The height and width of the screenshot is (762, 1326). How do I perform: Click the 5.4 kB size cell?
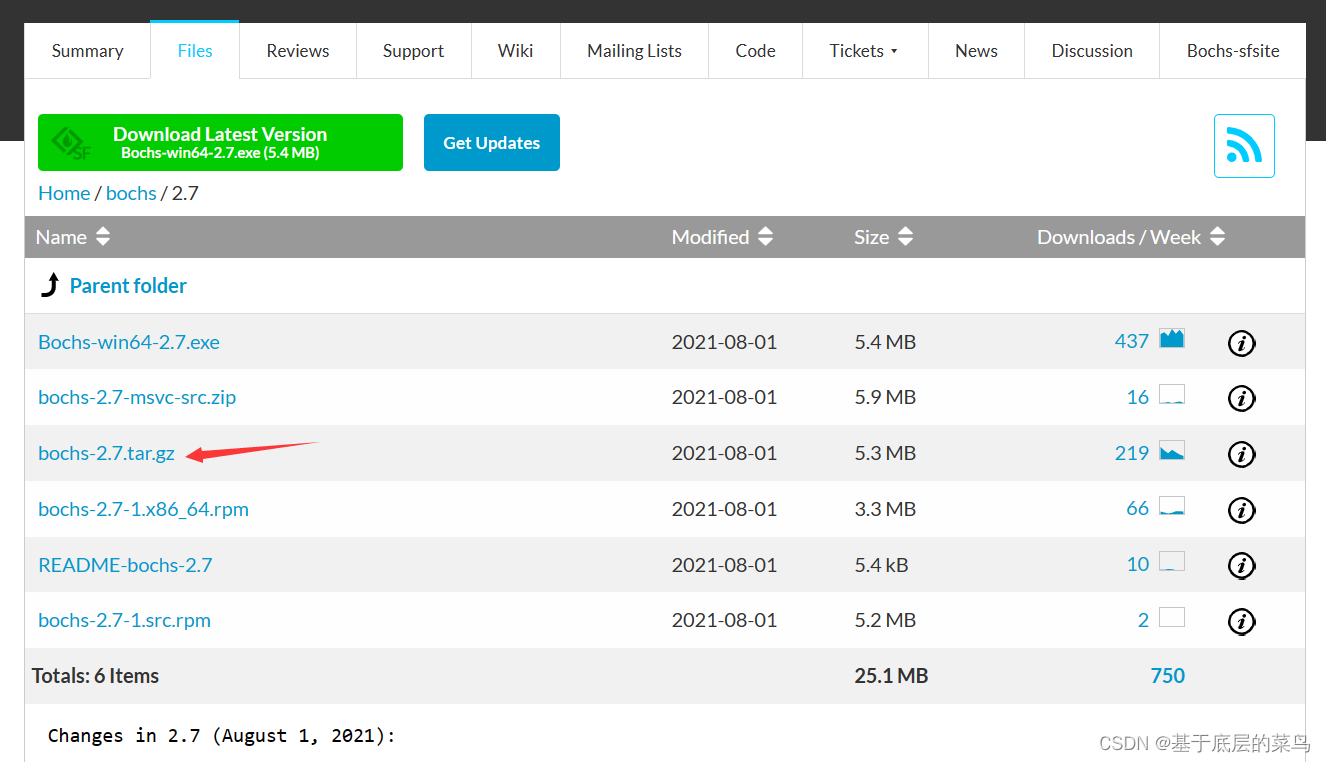pyautogui.click(x=881, y=565)
